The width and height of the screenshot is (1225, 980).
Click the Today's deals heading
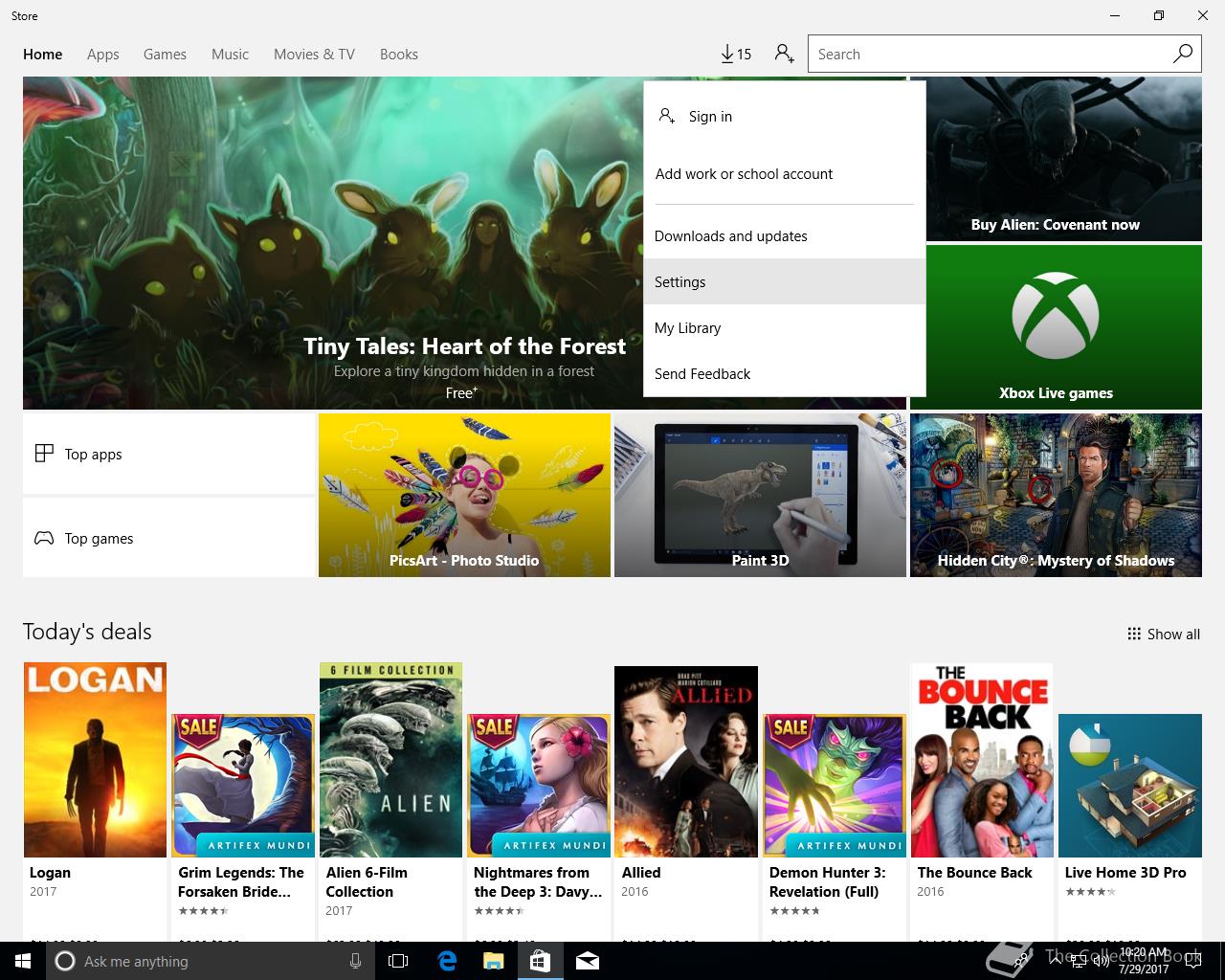87,632
